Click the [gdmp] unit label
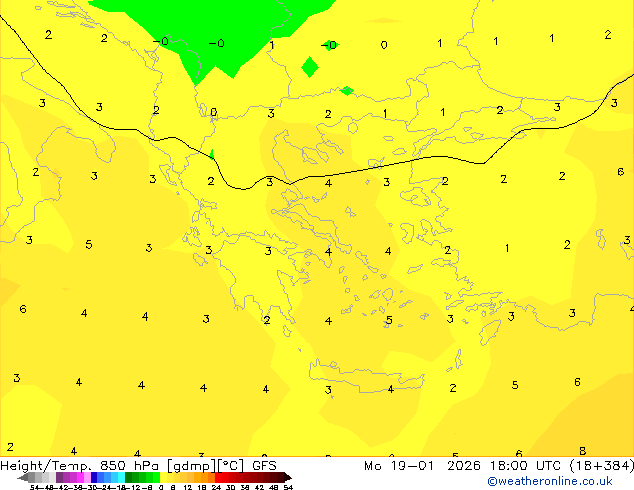 pyautogui.click(x=190, y=465)
